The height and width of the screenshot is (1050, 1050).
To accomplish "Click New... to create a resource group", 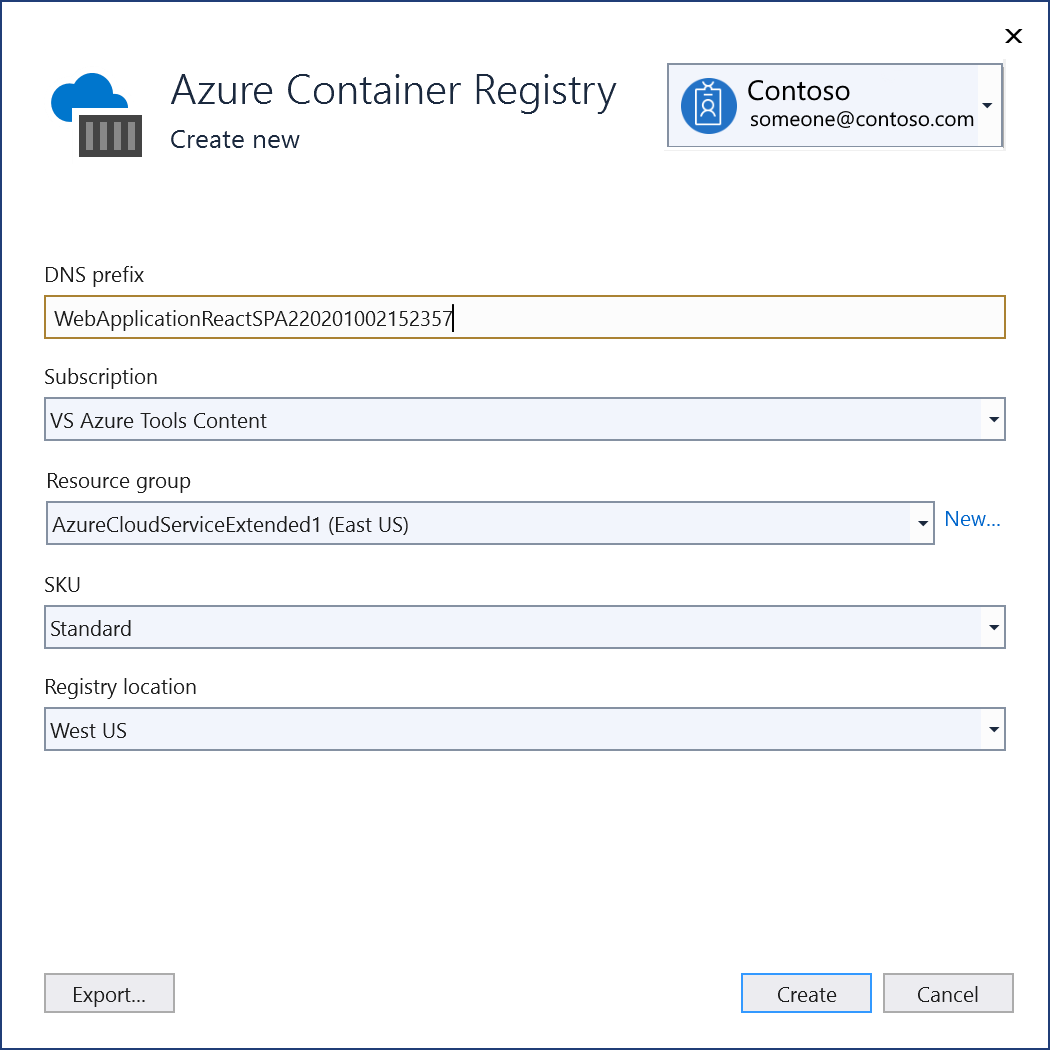I will point(972,518).
